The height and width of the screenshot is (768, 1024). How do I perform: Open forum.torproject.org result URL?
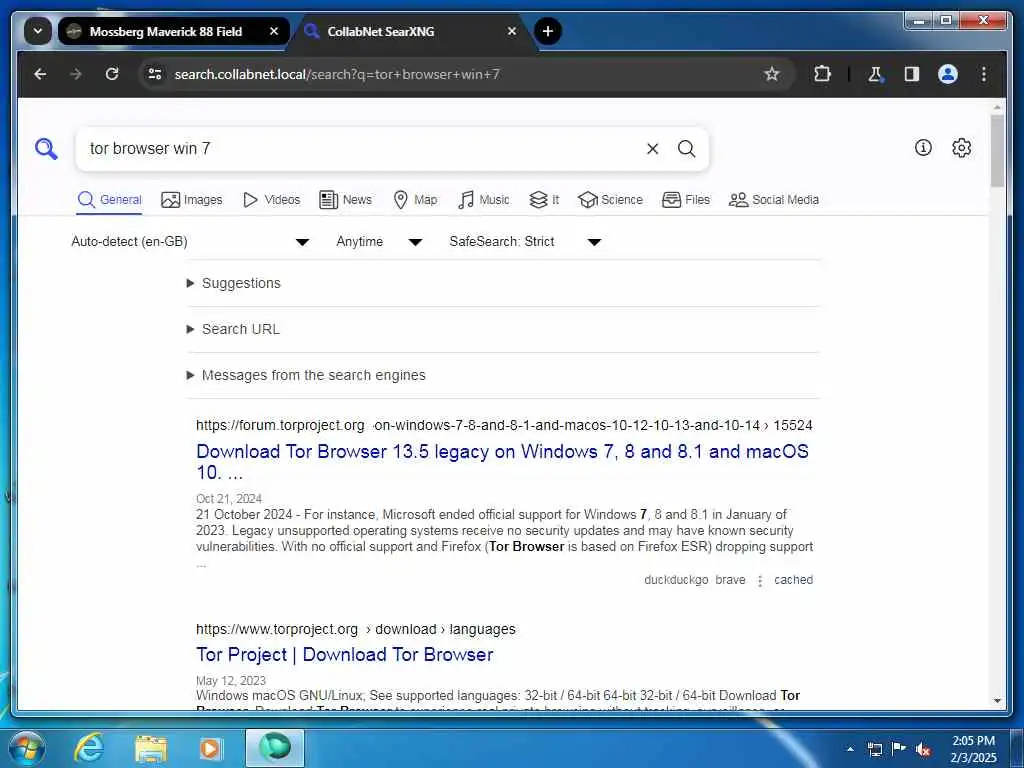[x=504, y=426]
